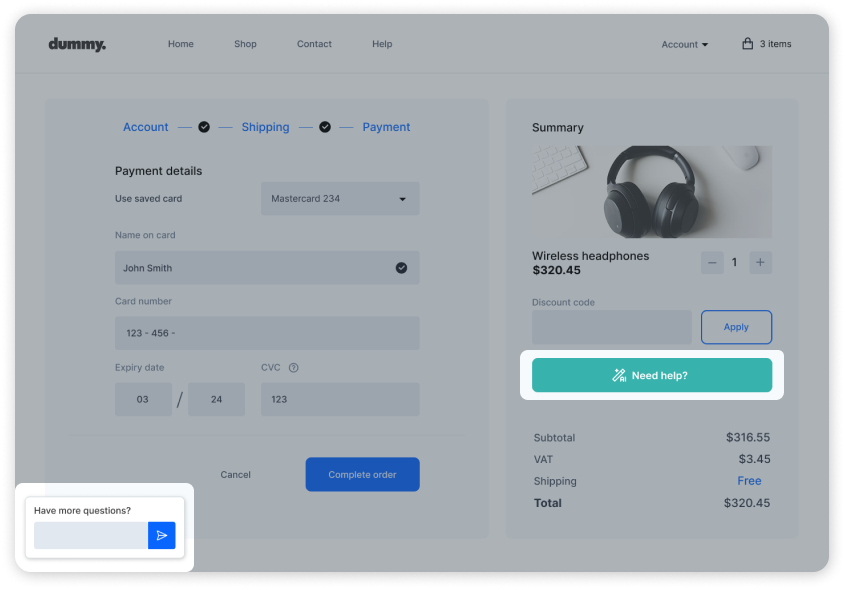Click the Payment details heading
The height and width of the screenshot is (590, 846).
[x=159, y=171]
